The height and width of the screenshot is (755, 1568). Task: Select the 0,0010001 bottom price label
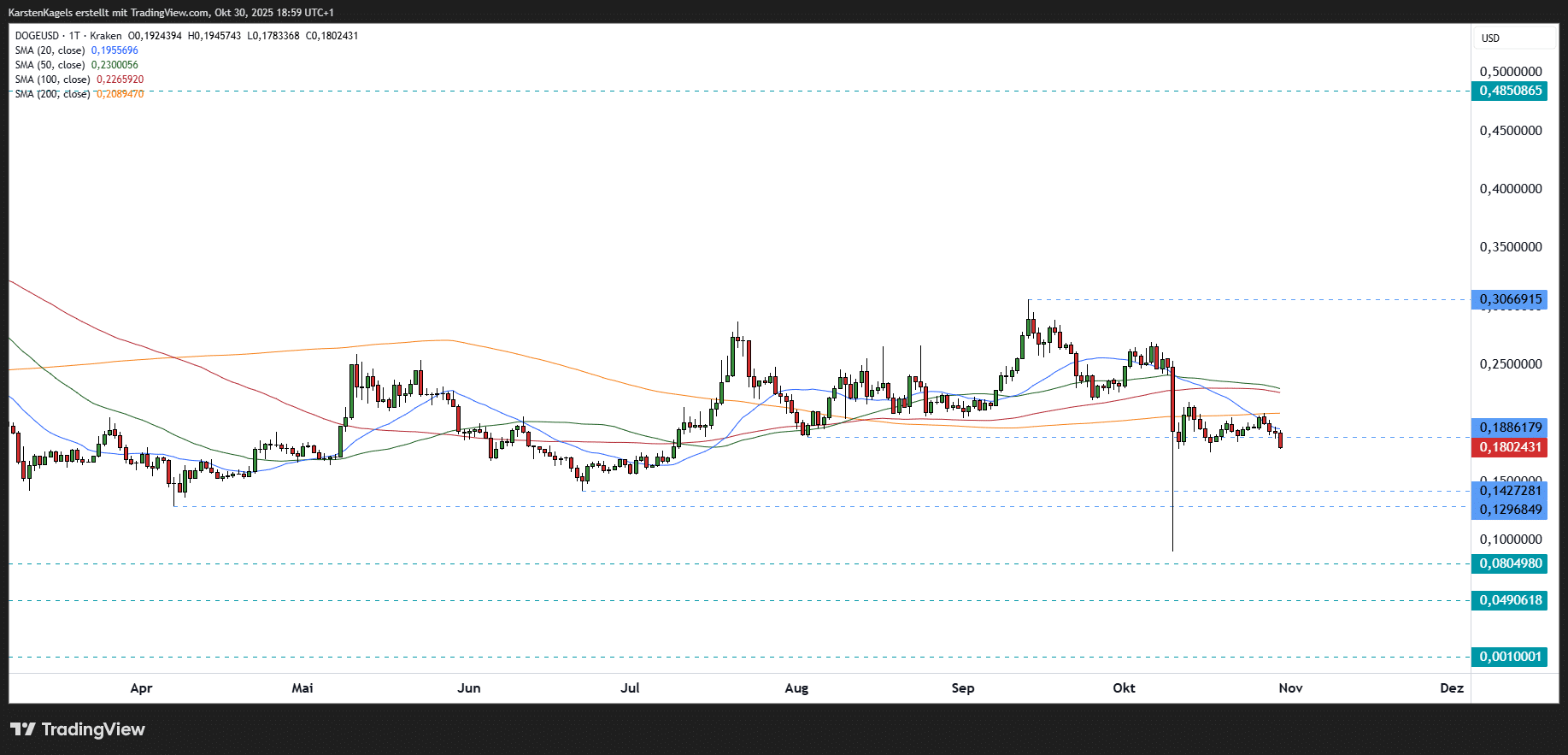(x=1510, y=657)
